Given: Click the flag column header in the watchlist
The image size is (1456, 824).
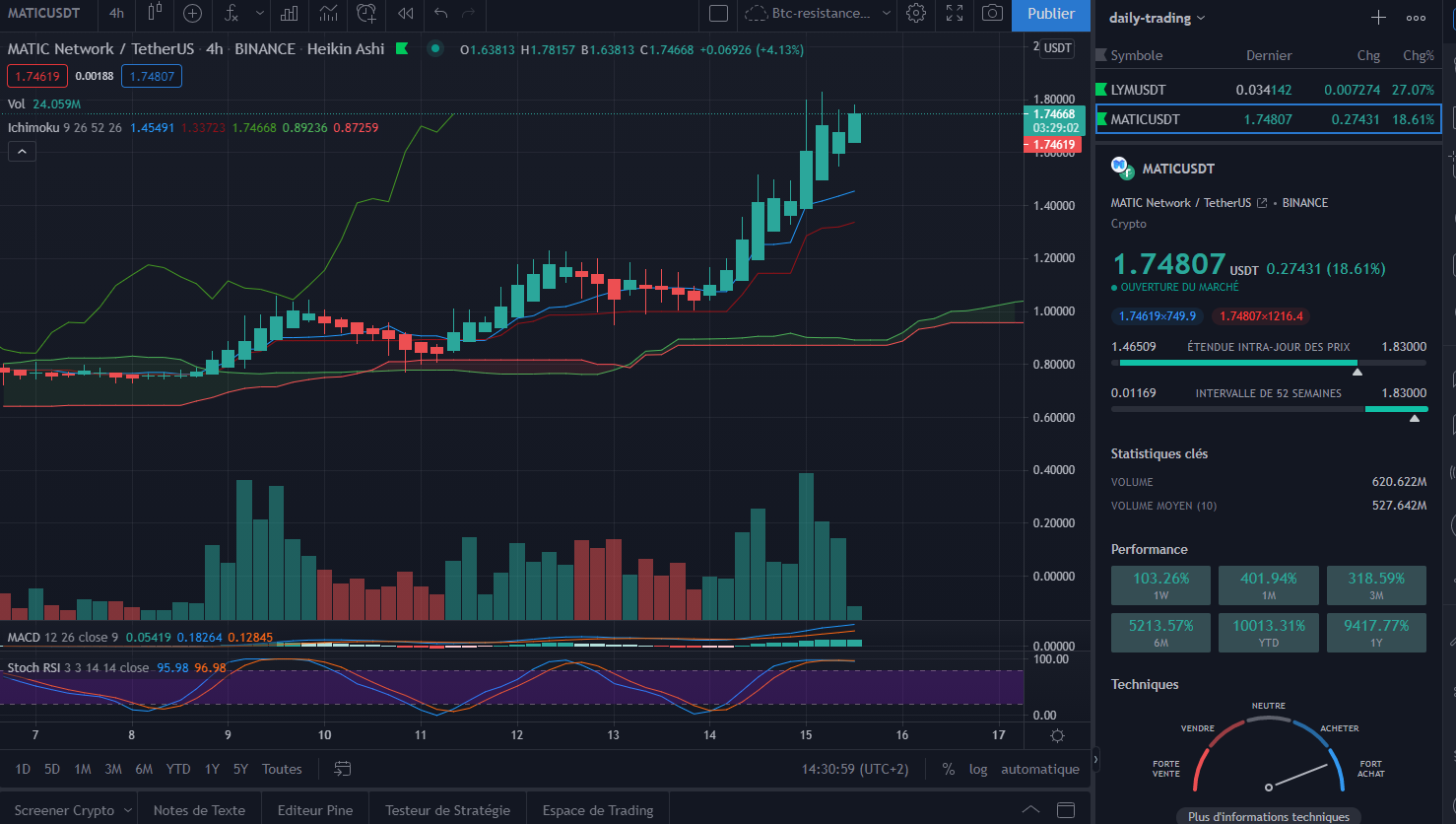Looking at the screenshot, I should click(1102, 55).
